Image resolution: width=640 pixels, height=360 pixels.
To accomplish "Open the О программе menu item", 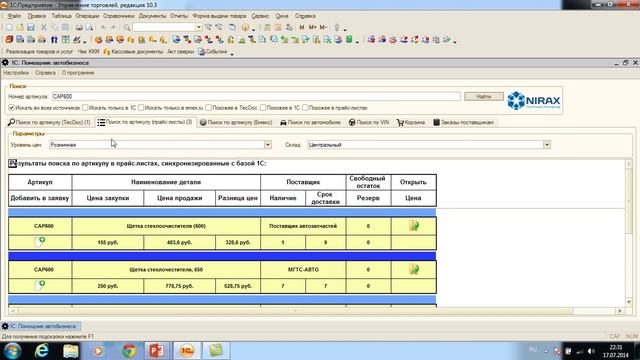I will pyautogui.click(x=78, y=73).
